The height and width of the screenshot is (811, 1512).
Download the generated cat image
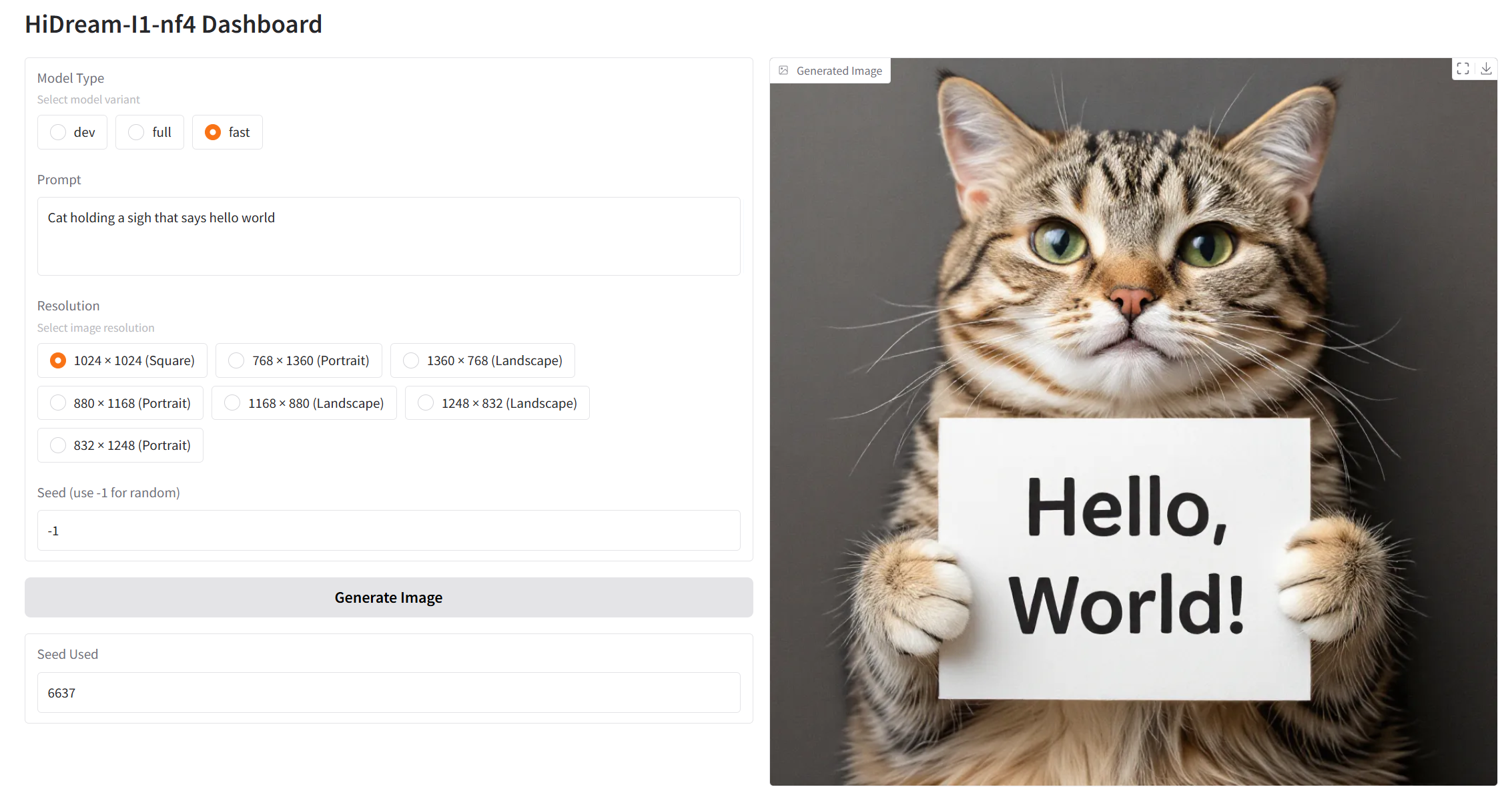pyautogui.click(x=1486, y=69)
